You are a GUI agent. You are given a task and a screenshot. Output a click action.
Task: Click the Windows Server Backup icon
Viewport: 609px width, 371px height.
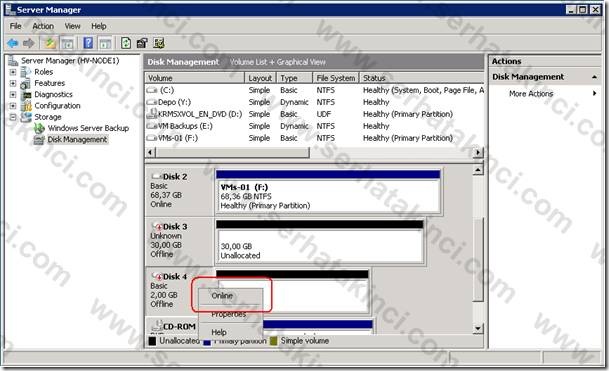(x=39, y=128)
